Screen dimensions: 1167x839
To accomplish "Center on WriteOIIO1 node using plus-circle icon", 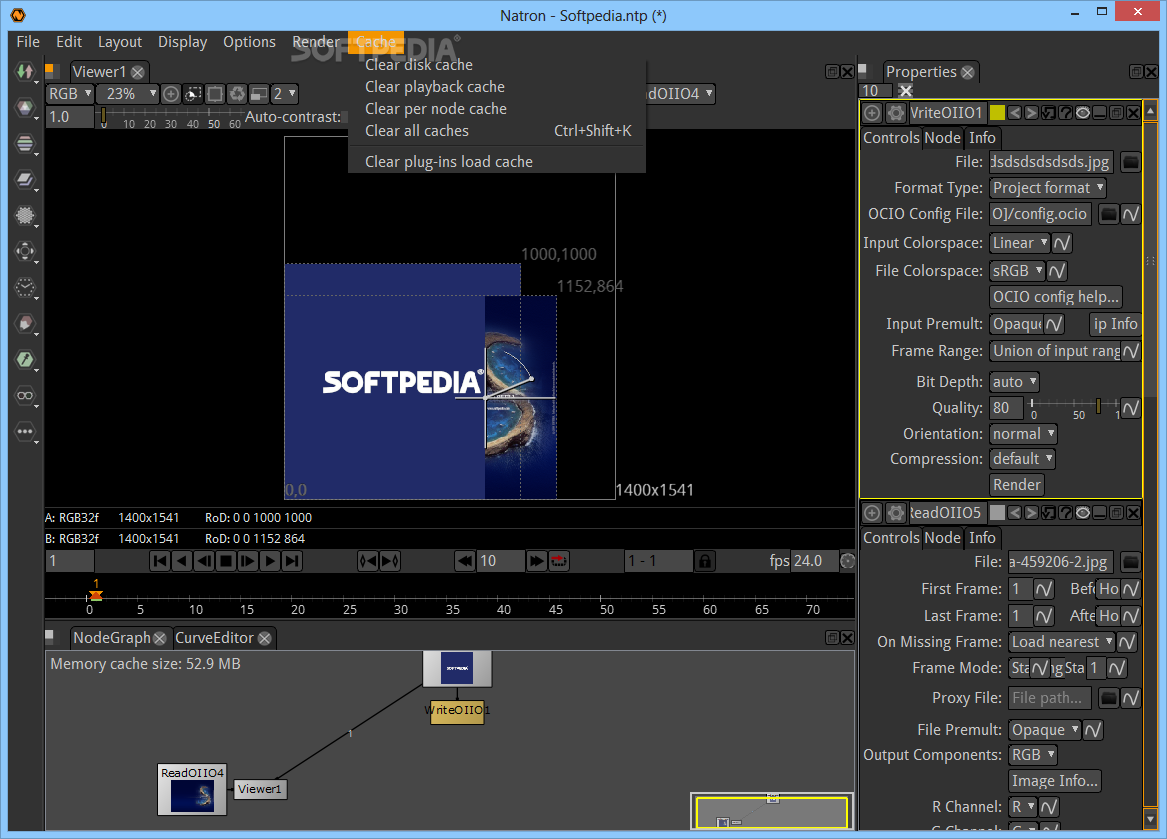I will click(x=872, y=113).
